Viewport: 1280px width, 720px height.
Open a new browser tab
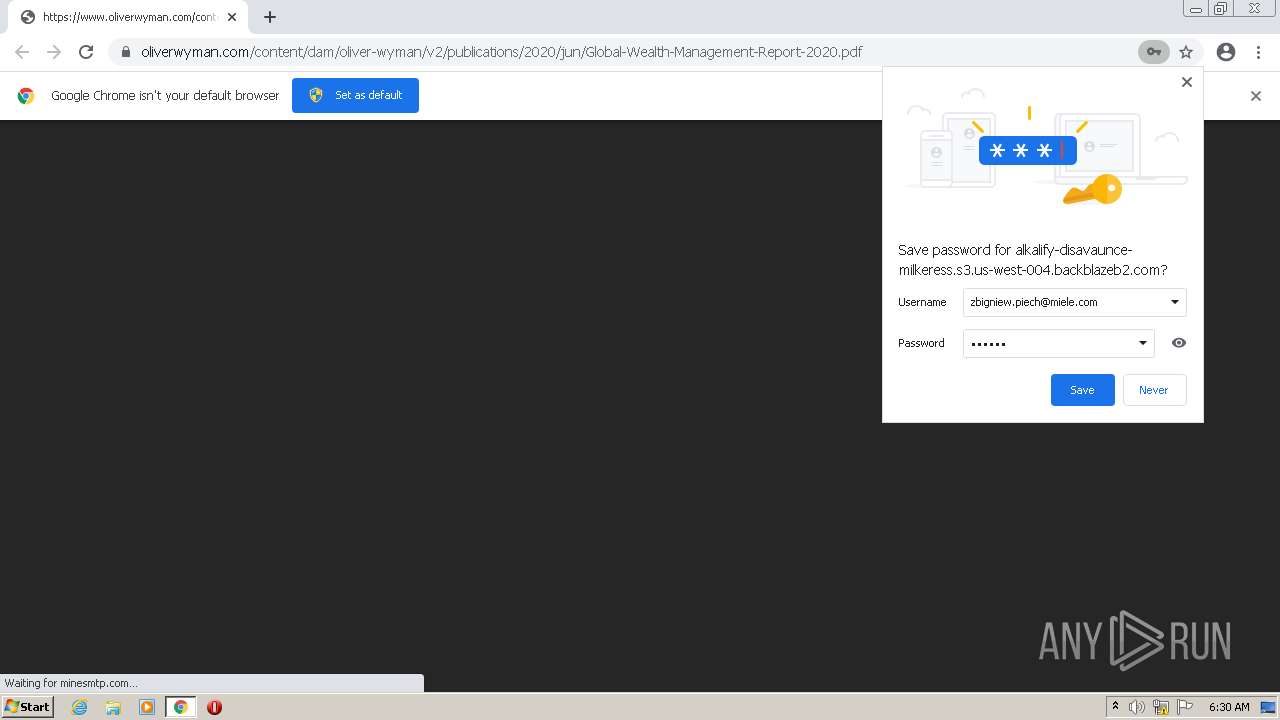[270, 17]
